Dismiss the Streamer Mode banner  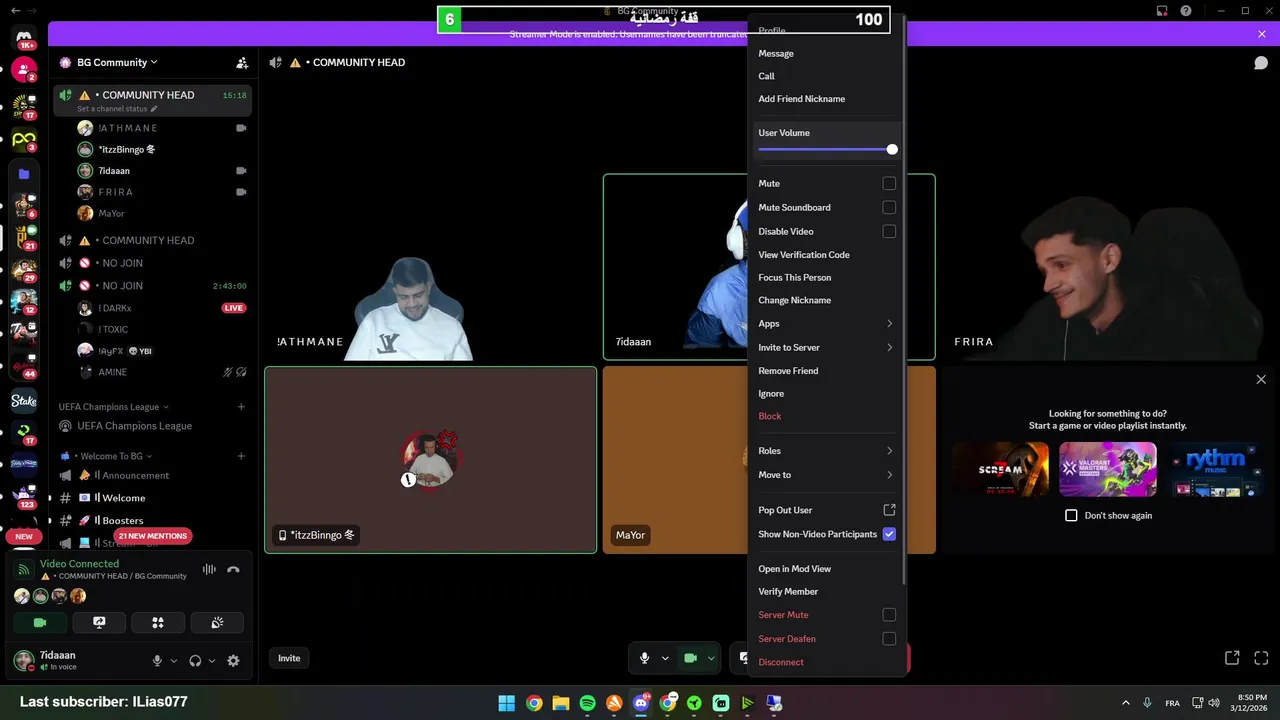click(x=1262, y=34)
